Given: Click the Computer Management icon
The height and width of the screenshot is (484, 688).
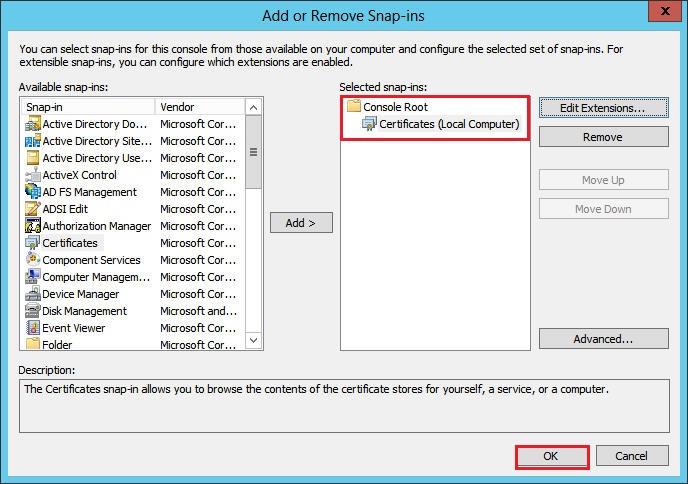Looking at the screenshot, I should (x=33, y=277).
